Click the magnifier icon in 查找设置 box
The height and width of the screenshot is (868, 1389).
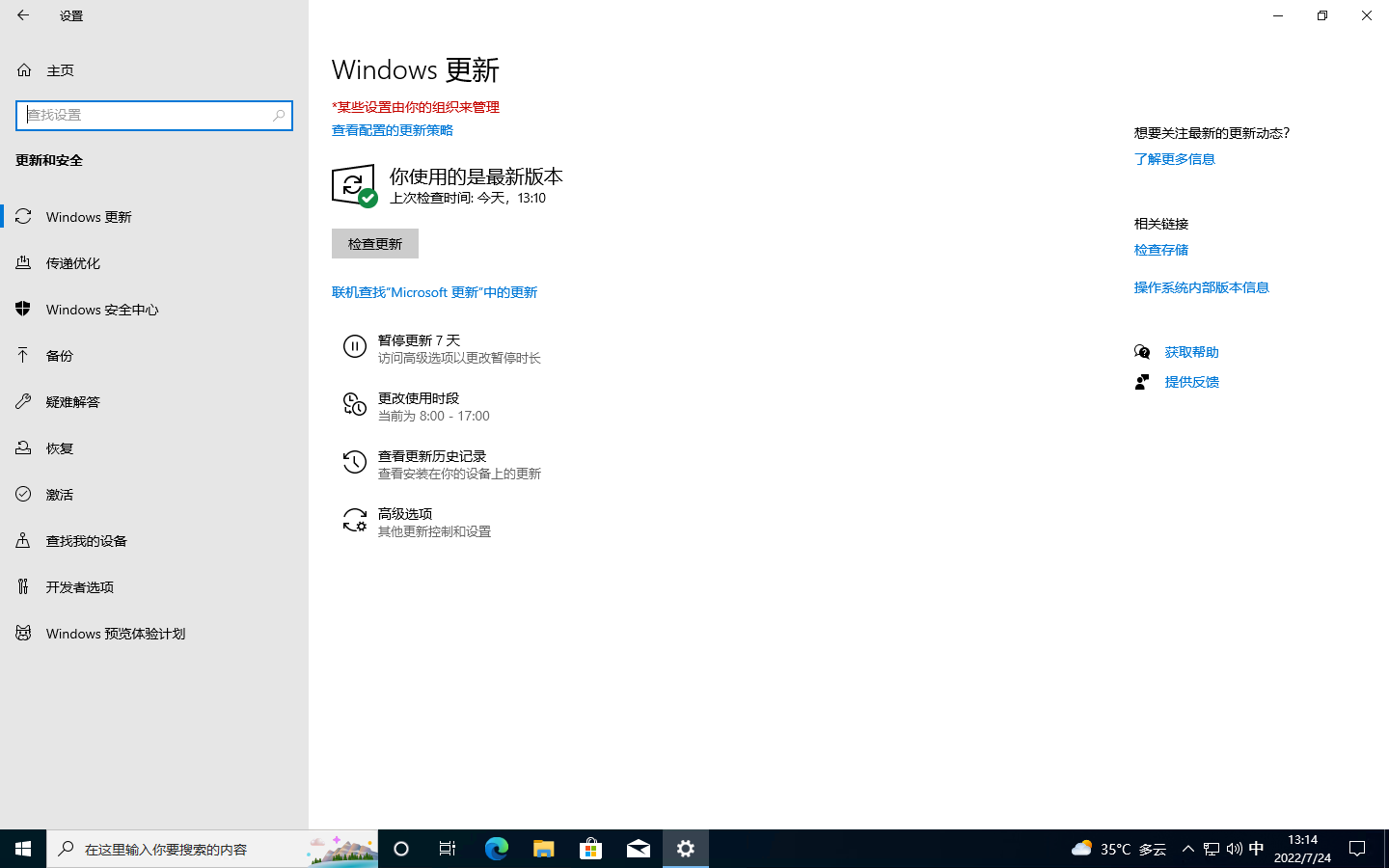pyautogui.click(x=279, y=115)
